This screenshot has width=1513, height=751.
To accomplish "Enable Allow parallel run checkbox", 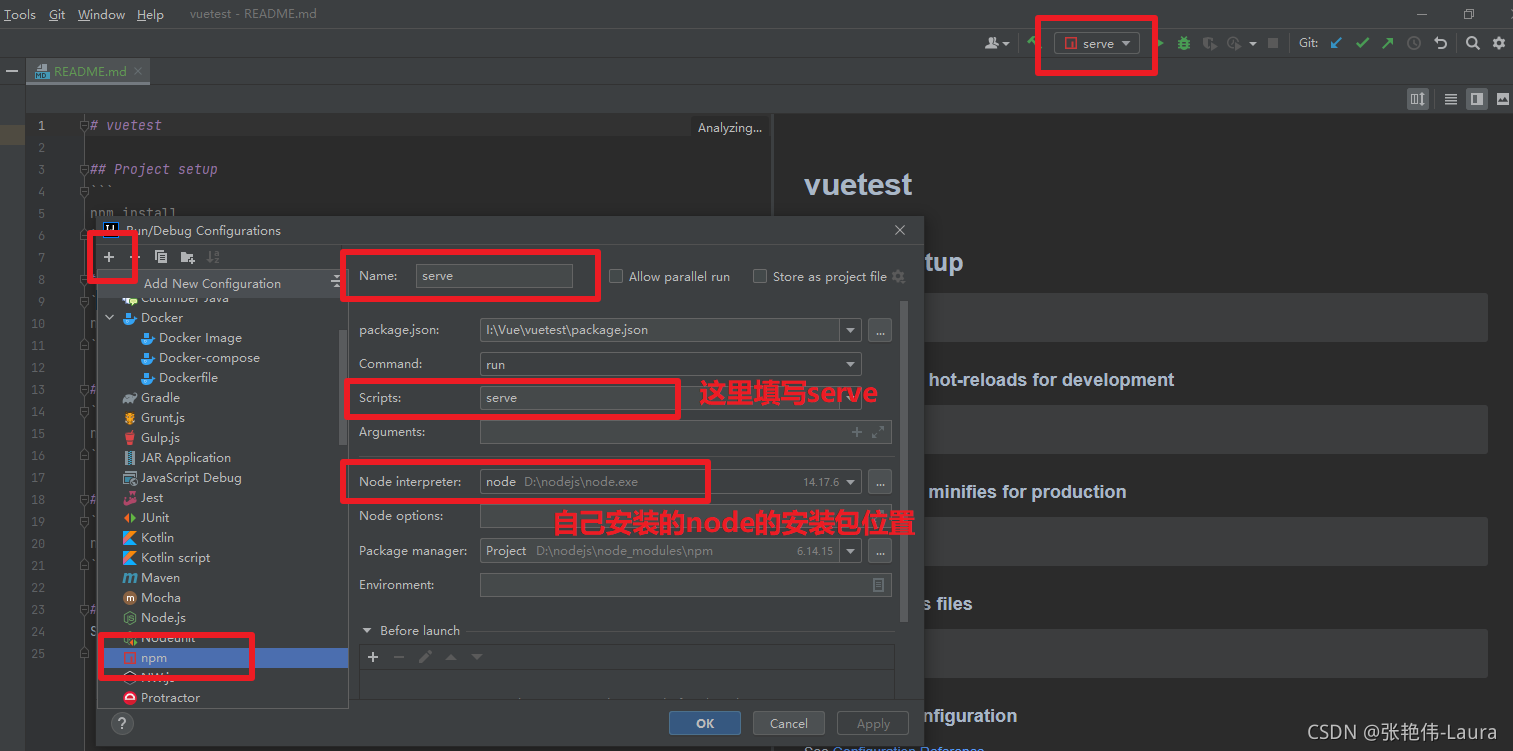I will point(616,276).
